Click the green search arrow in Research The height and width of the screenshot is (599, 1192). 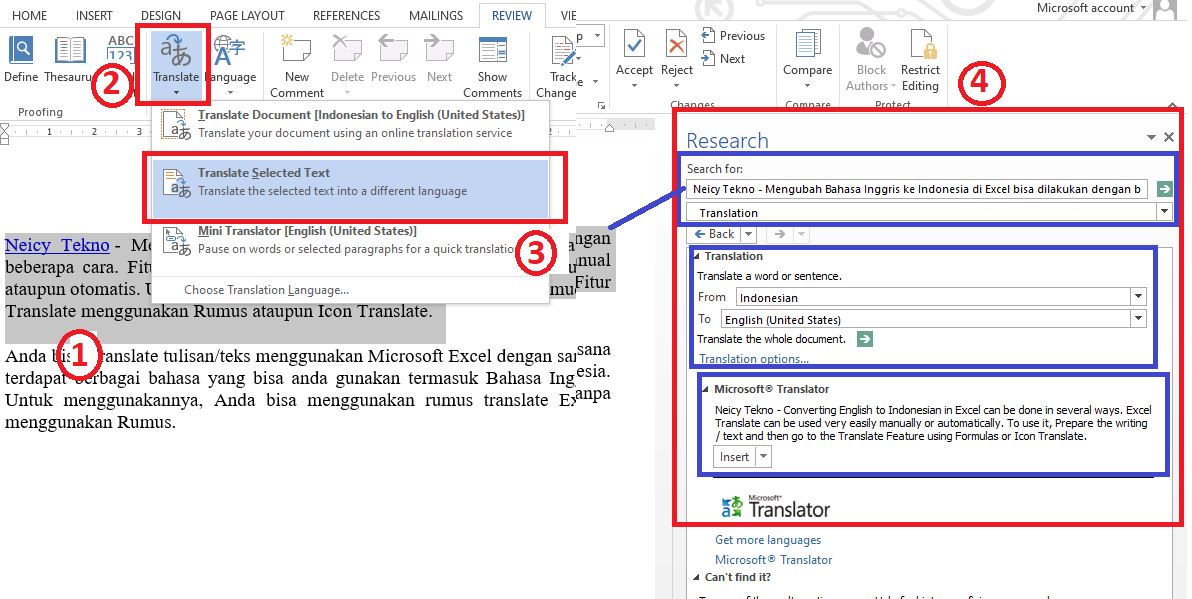click(1164, 189)
